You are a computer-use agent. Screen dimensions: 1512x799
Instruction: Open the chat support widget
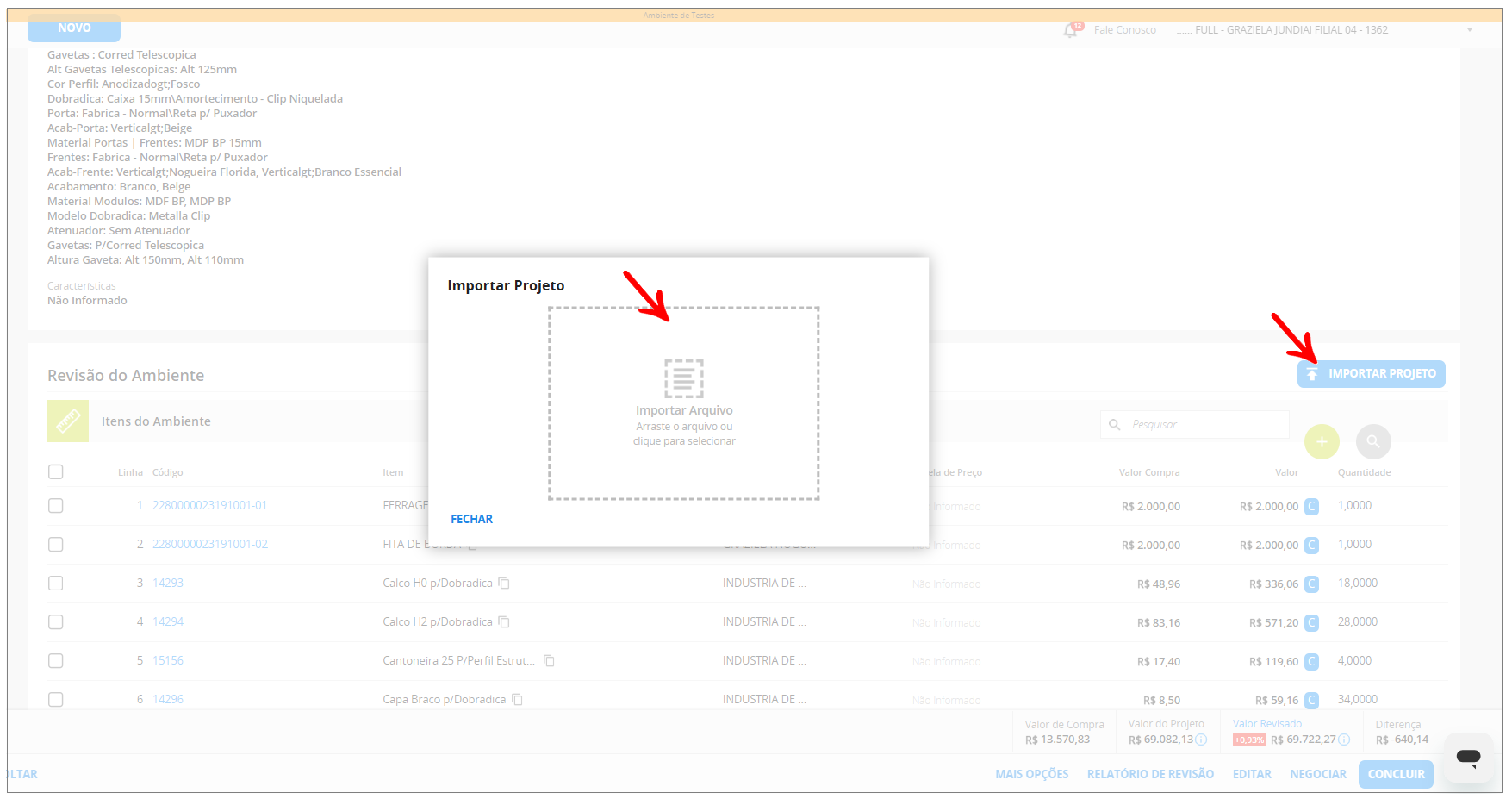(x=1468, y=758)
